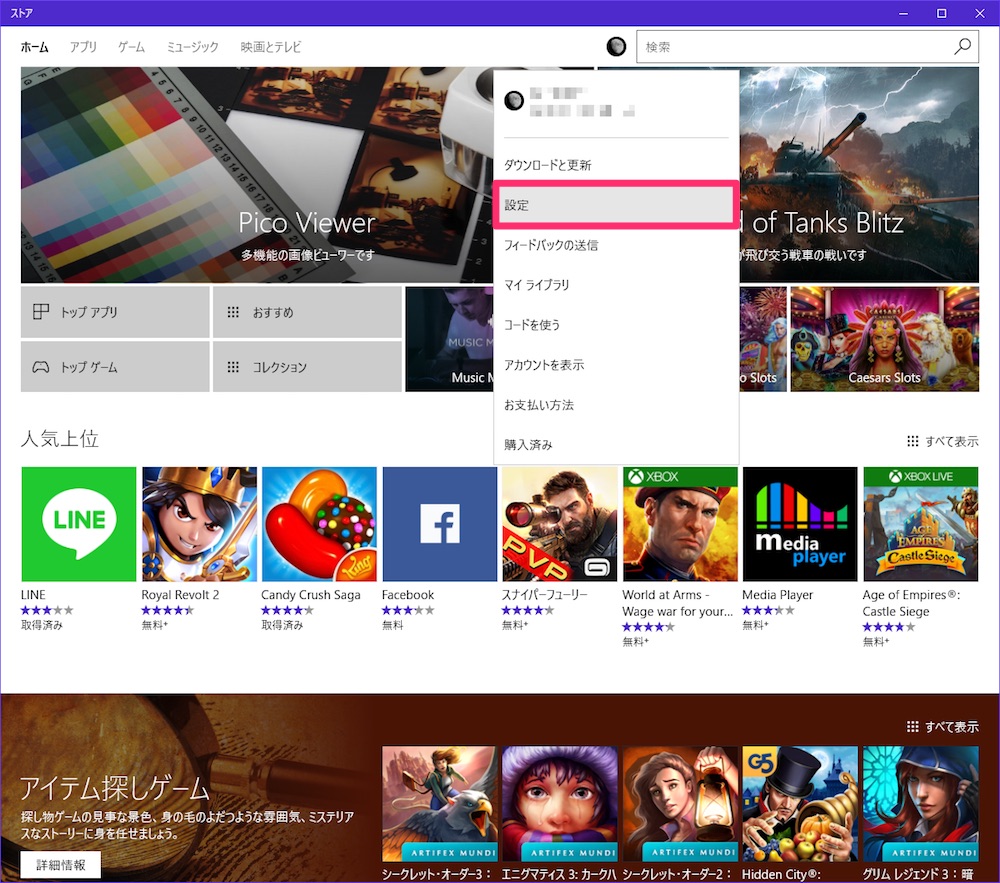
Task: Click the おすすめ button
Action: (x=307, y=312)
